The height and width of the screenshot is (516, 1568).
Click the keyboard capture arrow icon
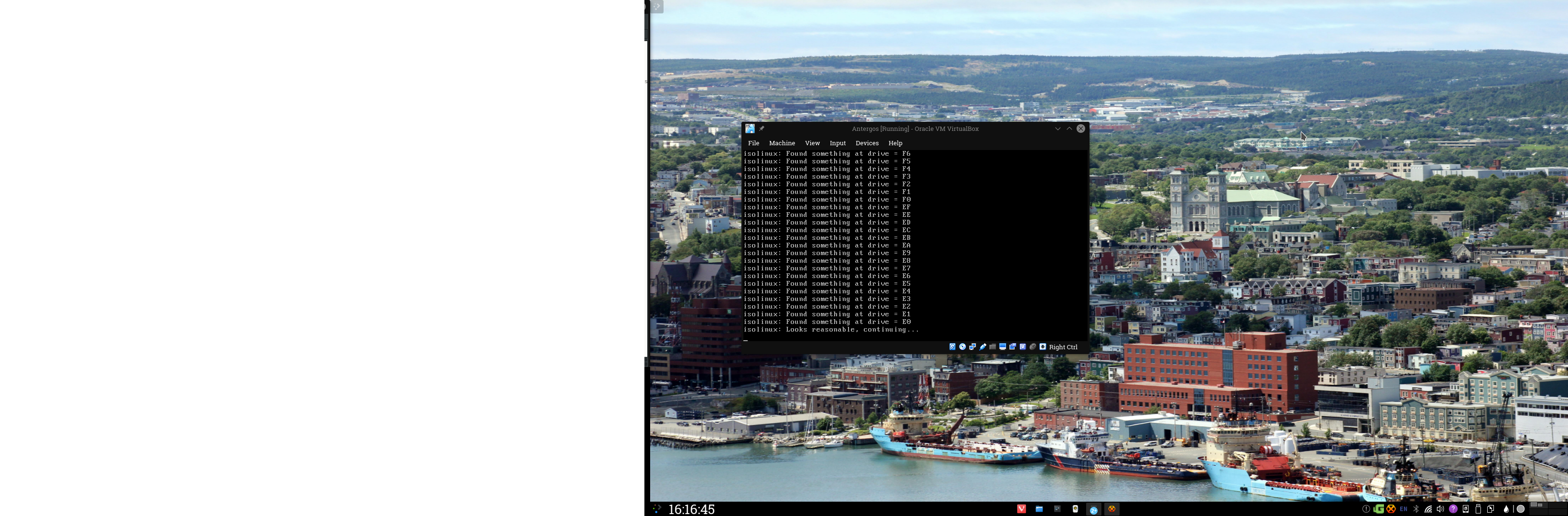pyautogui.click(x=1043, y=347)
